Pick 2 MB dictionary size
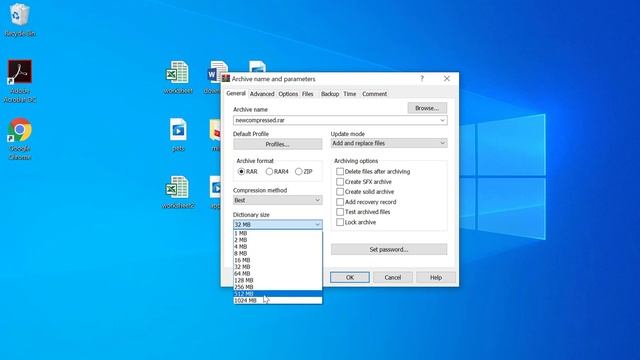Viewport: 640px width, 360px height. (278, 240)
